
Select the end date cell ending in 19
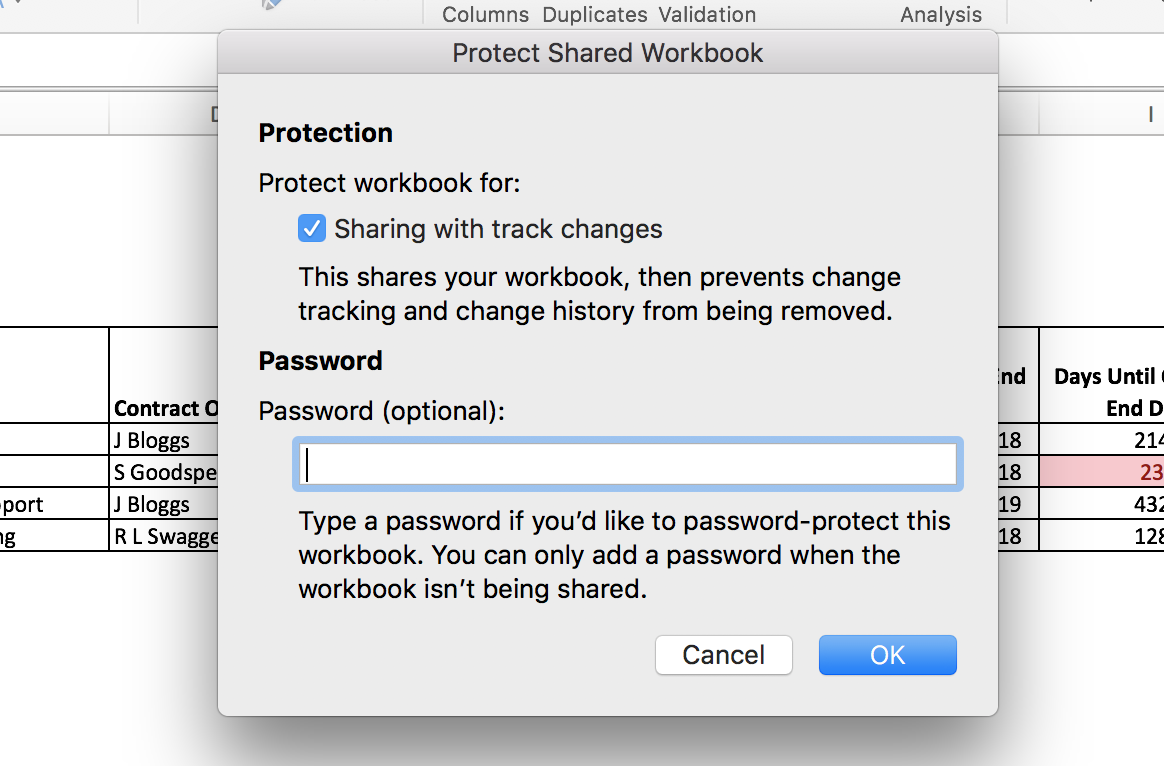click(1018, 504)
